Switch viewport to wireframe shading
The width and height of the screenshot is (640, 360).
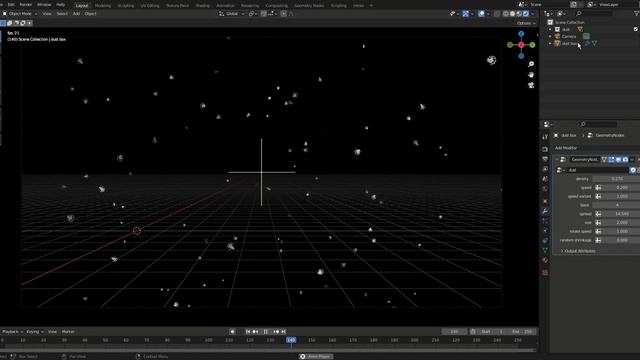(506, 13)
